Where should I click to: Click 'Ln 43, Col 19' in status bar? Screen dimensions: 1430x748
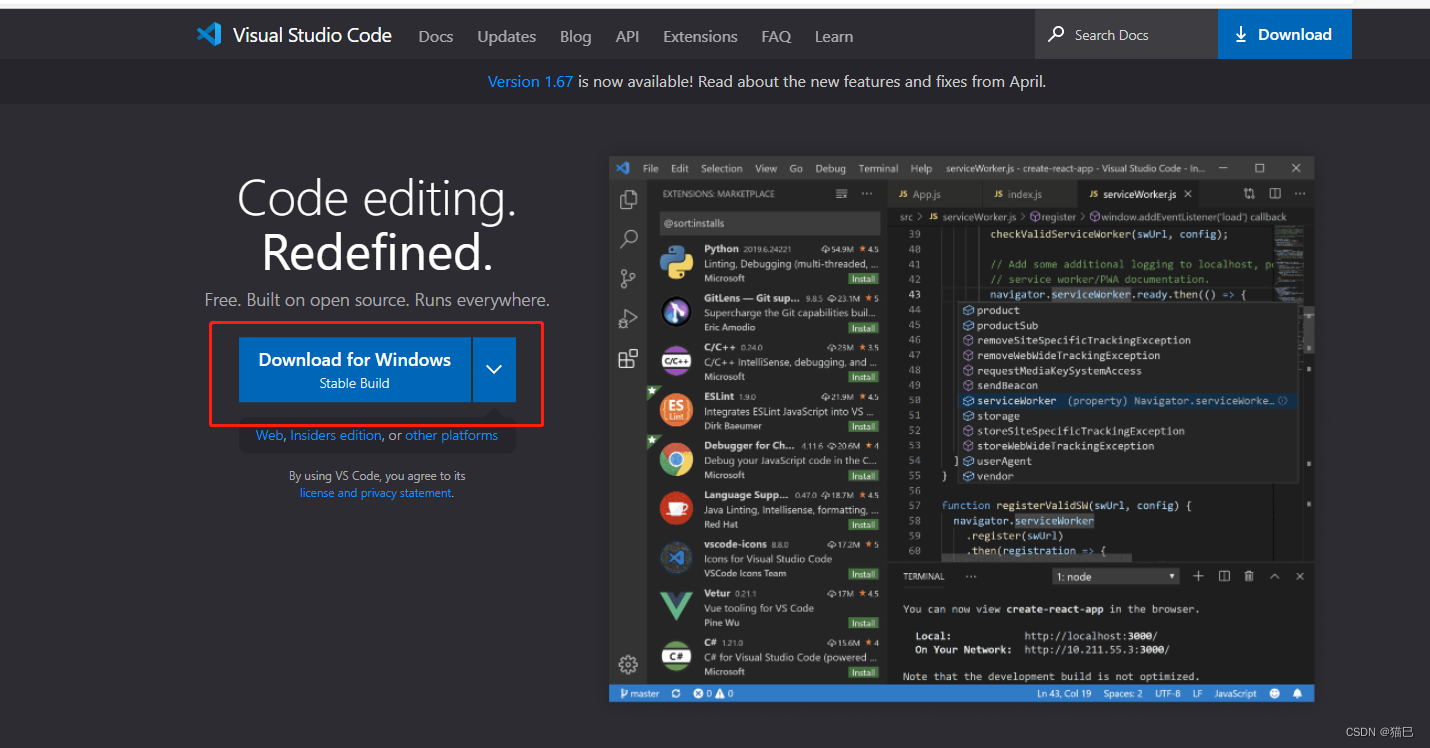(1065, 693)
